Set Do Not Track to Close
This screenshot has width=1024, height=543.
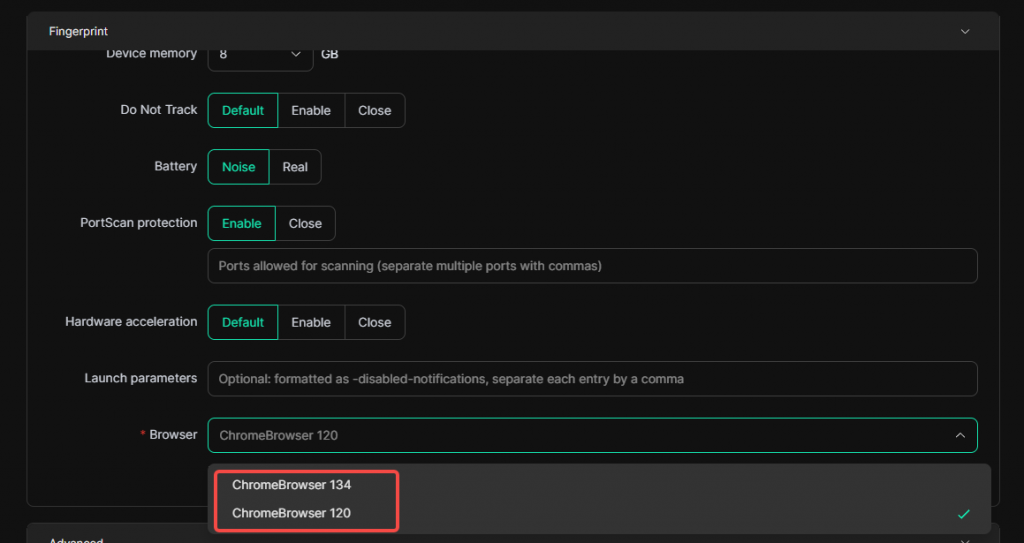[375, 111]
